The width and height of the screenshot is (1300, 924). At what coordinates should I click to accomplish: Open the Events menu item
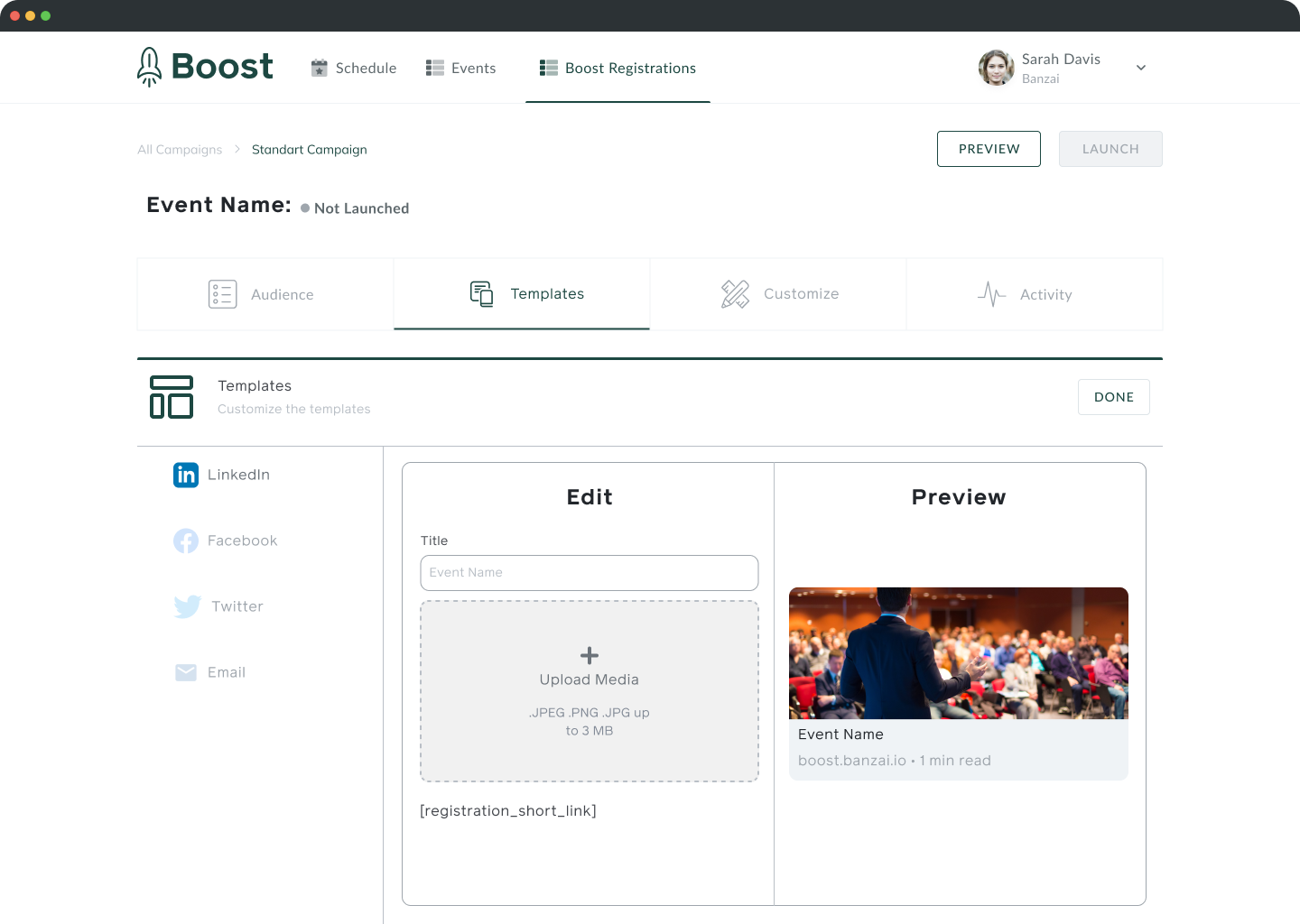click(x=461, y=68)
